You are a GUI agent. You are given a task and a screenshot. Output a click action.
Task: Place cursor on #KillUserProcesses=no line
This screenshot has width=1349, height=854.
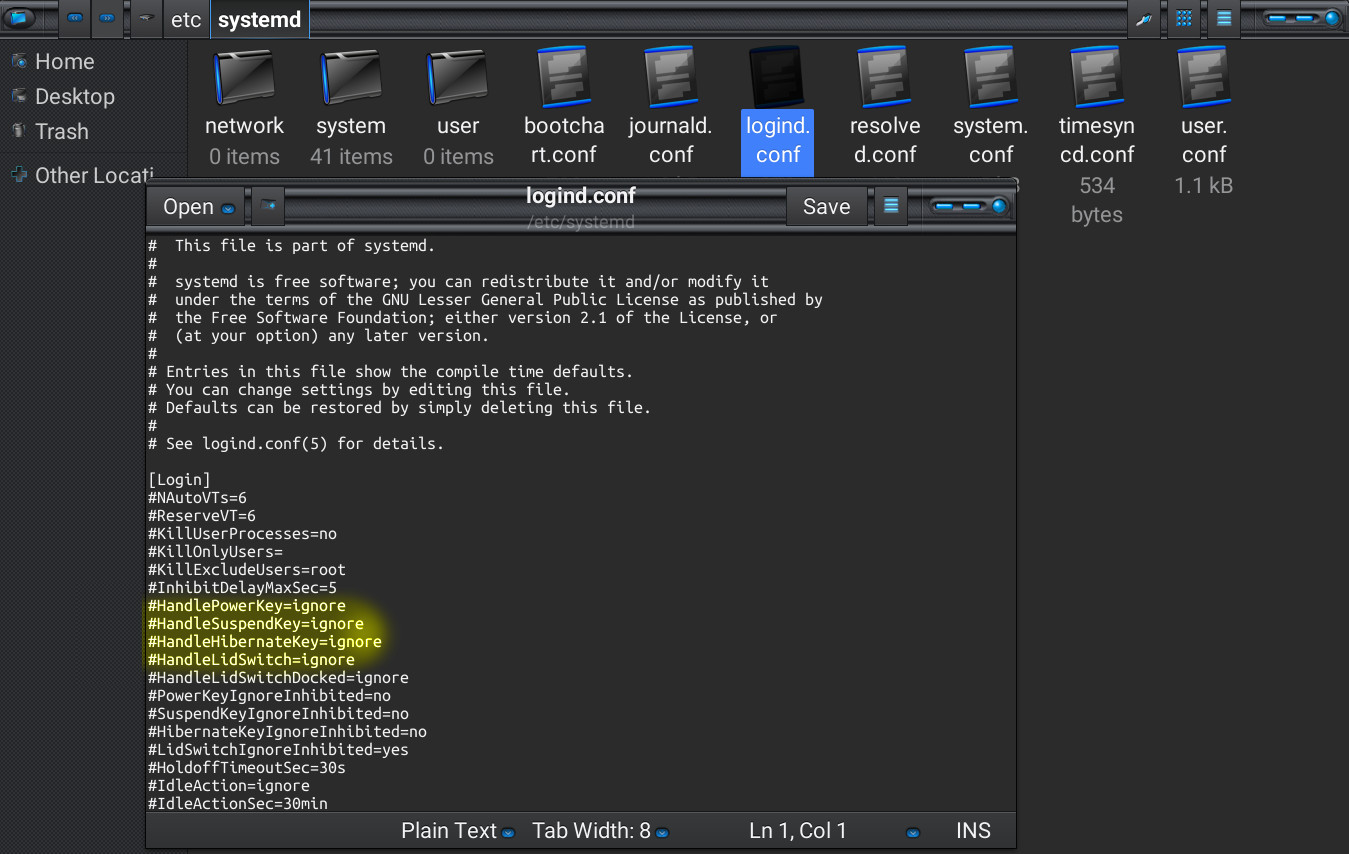pyautogui.click(x=242, y=534)
